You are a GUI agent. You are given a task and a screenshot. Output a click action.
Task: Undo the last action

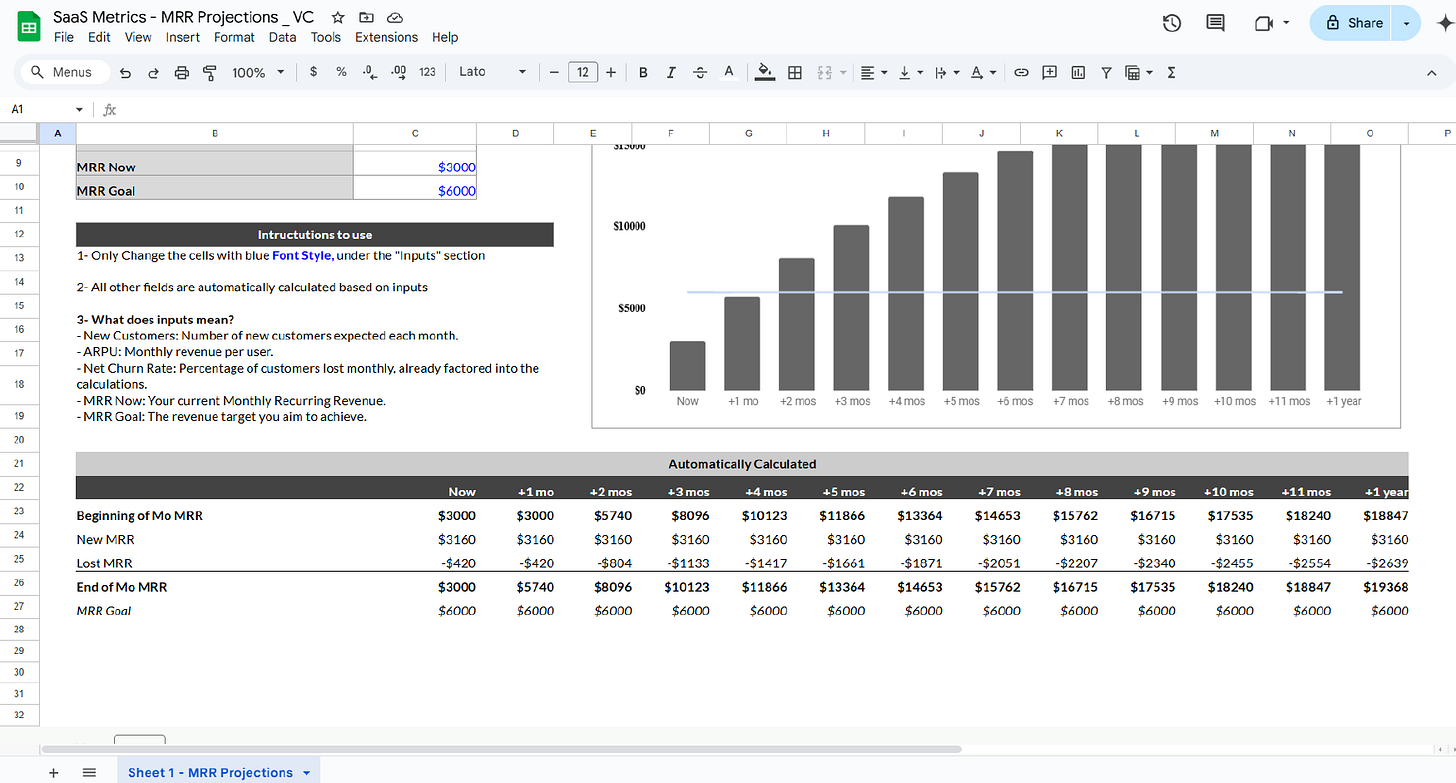[125, 72]
